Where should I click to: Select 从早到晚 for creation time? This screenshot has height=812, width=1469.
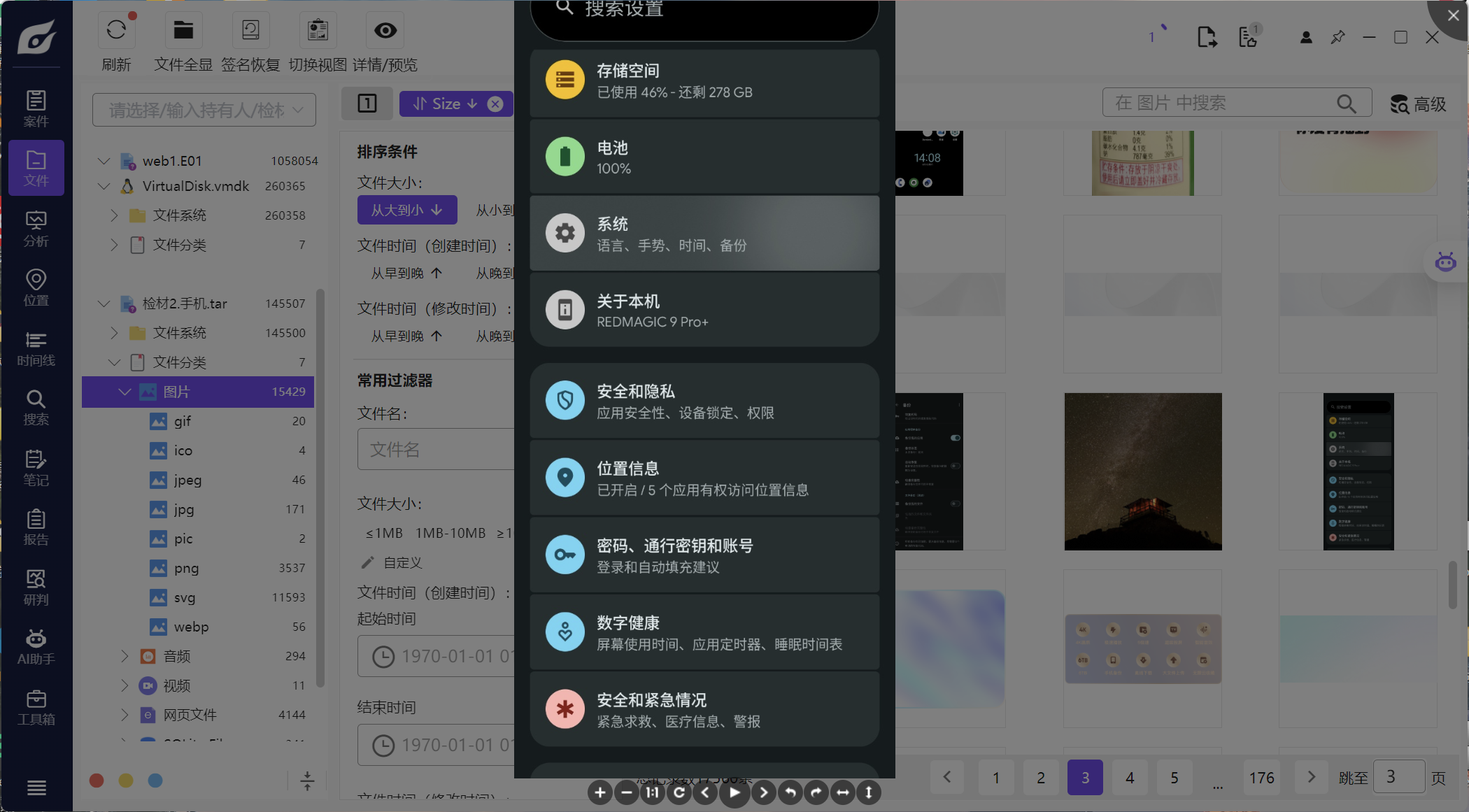click(407, 273)
